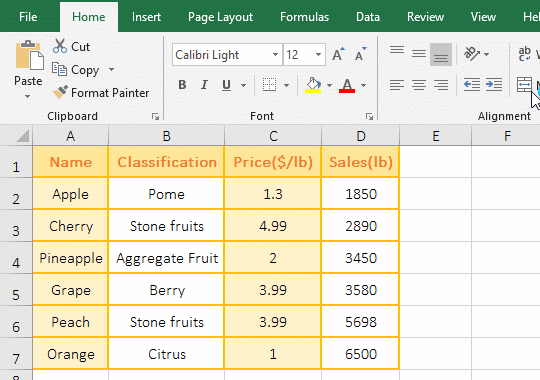
Task: Expand border style options arrow
Action: 286,85
